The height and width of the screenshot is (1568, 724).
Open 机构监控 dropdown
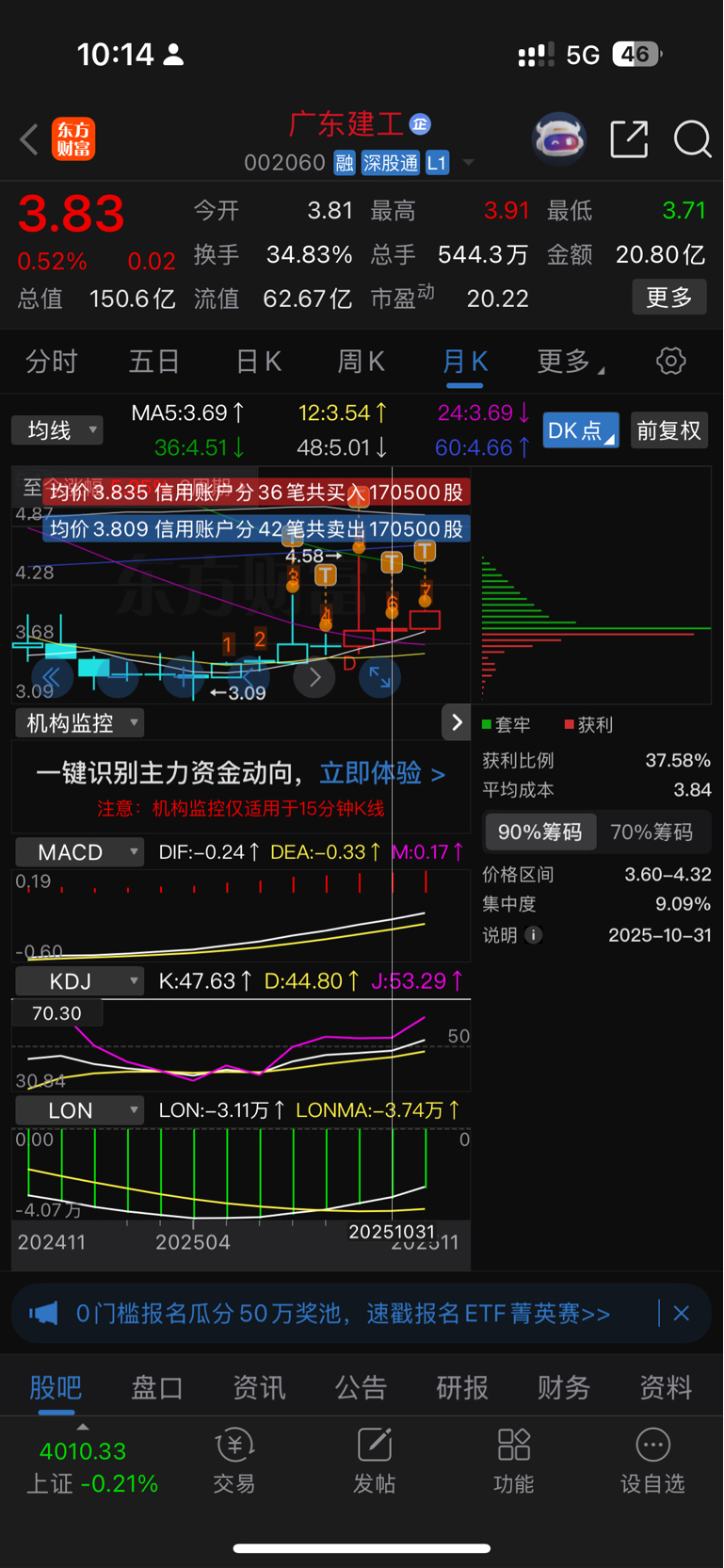pyautogui.click(x=79, y=722)
